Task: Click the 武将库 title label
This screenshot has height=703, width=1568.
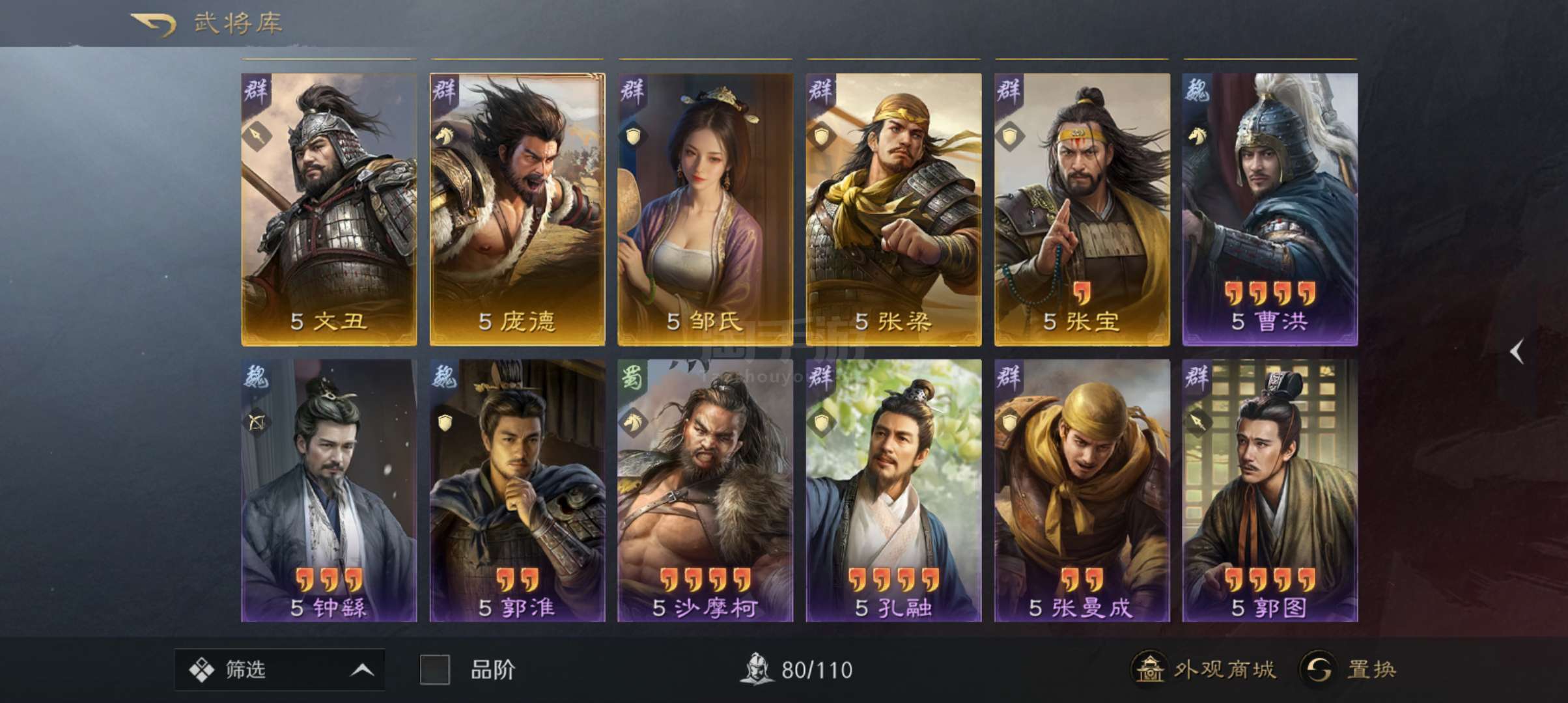Action: point(238,23)
